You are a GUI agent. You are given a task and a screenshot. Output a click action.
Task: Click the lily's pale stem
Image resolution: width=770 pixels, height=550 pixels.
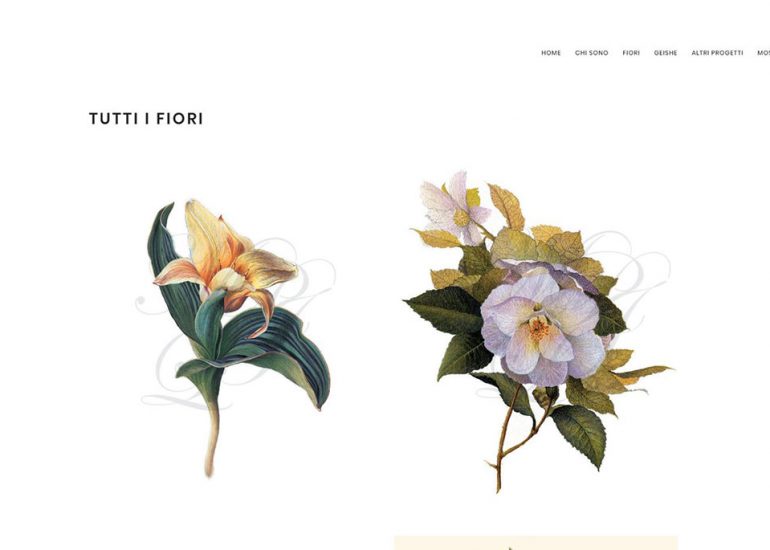click(213, 437)
